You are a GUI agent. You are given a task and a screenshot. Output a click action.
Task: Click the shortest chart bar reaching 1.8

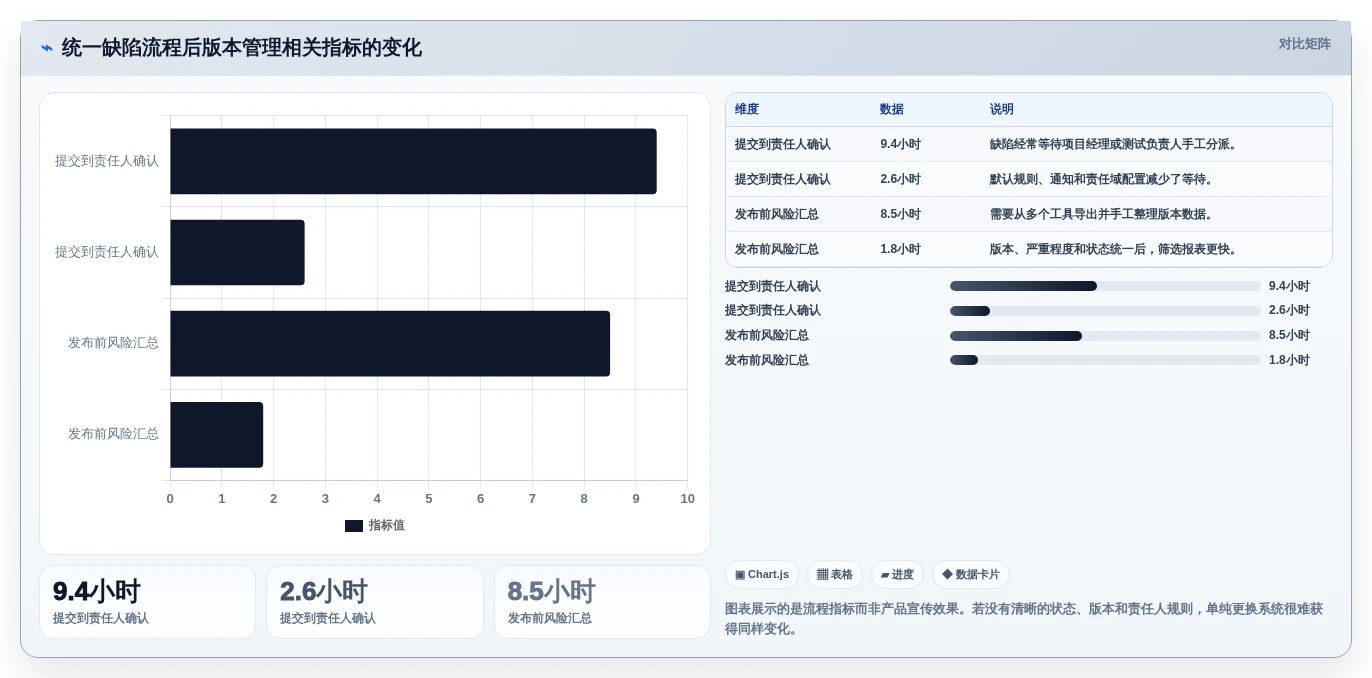tap(216, 434)
